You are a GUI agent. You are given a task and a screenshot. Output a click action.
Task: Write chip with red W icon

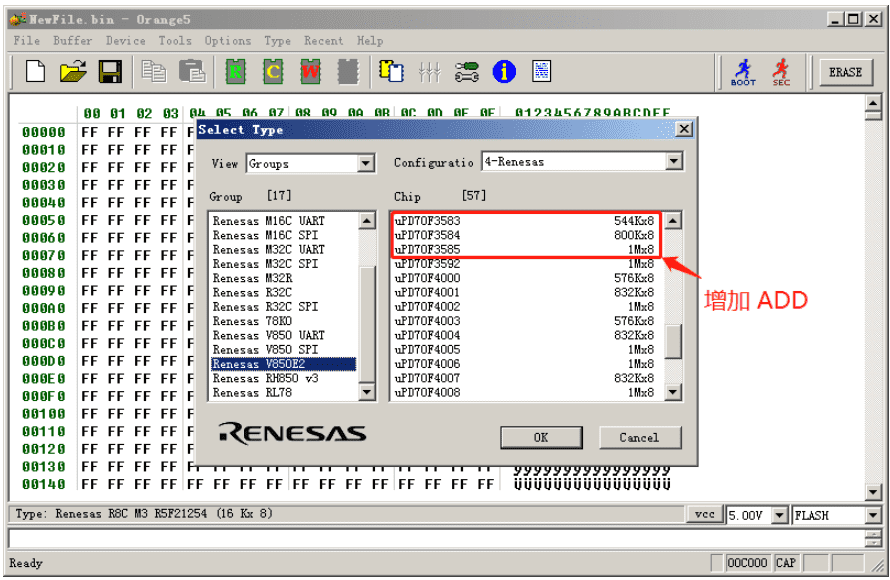[x=310, y=72]
